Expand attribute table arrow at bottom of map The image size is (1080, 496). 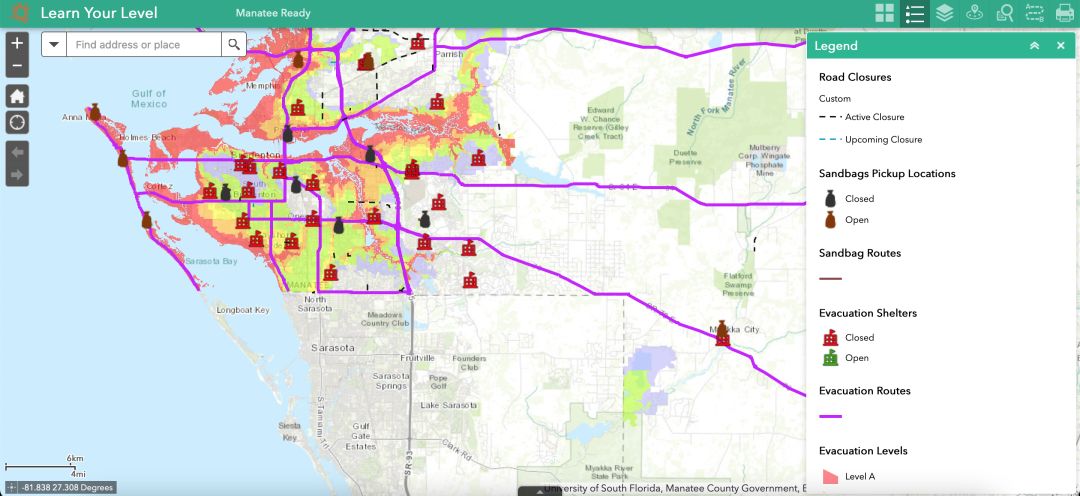(x=539, y=491)
